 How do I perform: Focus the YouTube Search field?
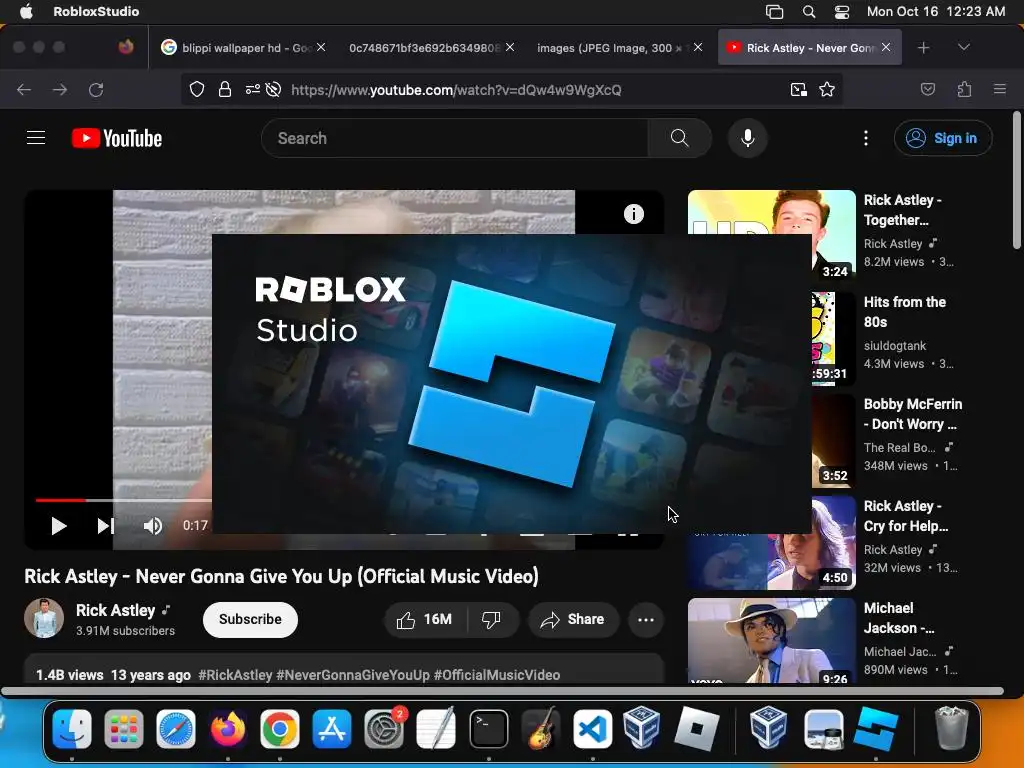[455, 138]
